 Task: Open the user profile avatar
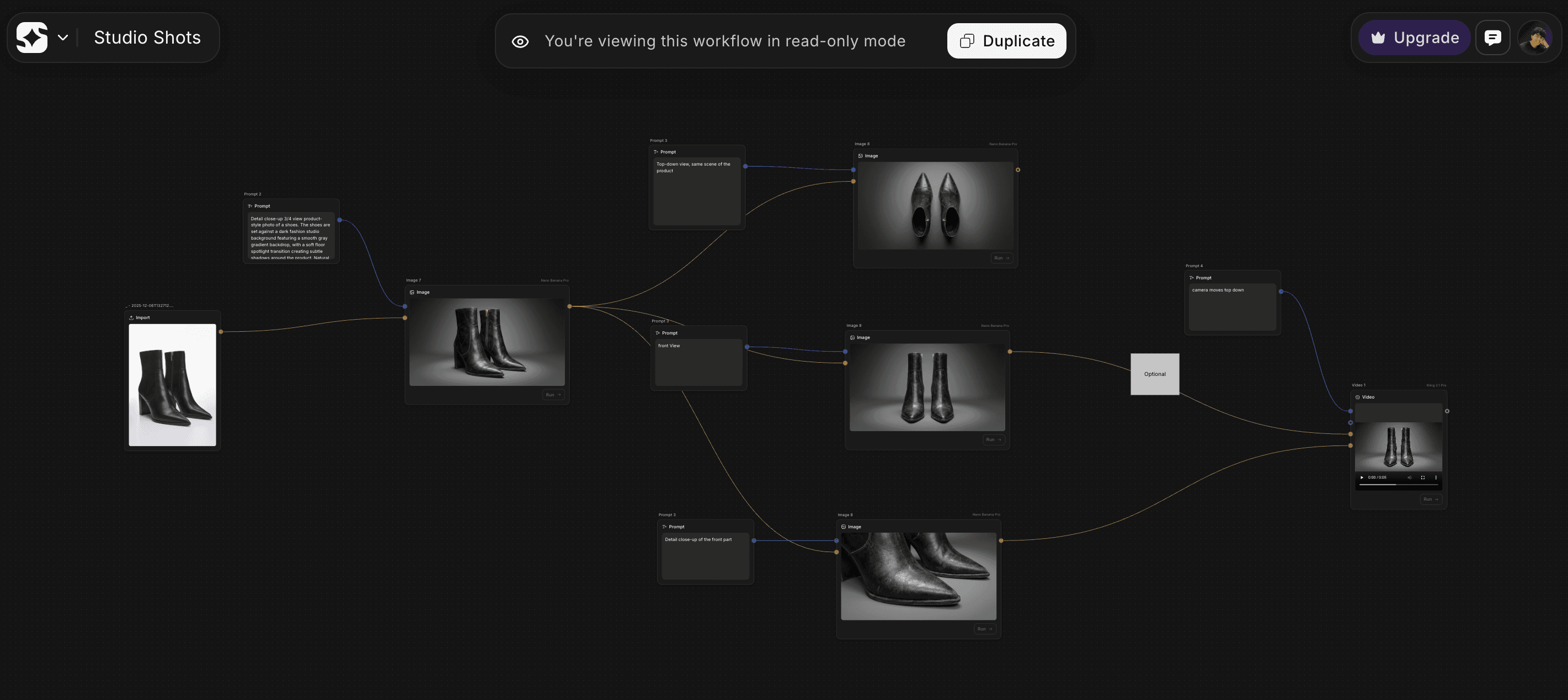[1535, 38]
